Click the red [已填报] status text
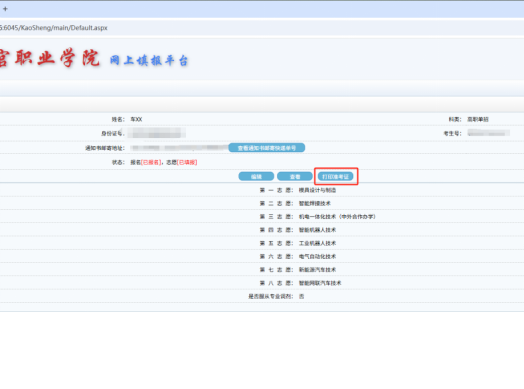Viewport: 524px width, 389px height. [x=187, y=162]
